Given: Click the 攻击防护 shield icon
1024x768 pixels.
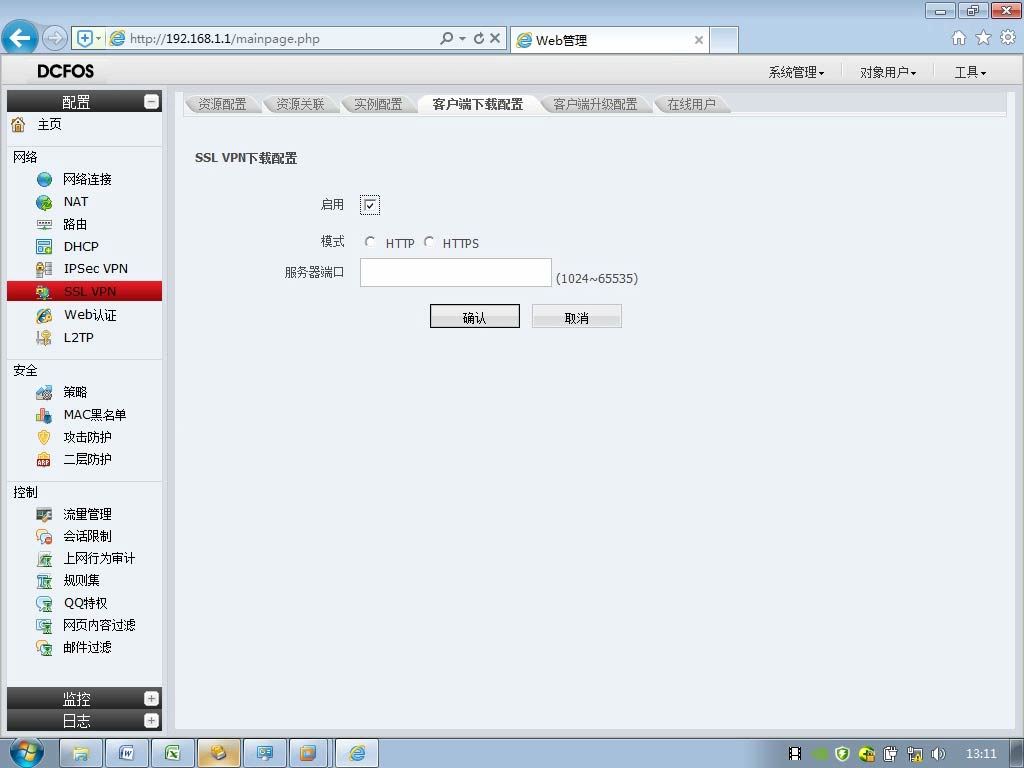Looking at the screenshot, I should pyautogui.click(x=44, y=438).
